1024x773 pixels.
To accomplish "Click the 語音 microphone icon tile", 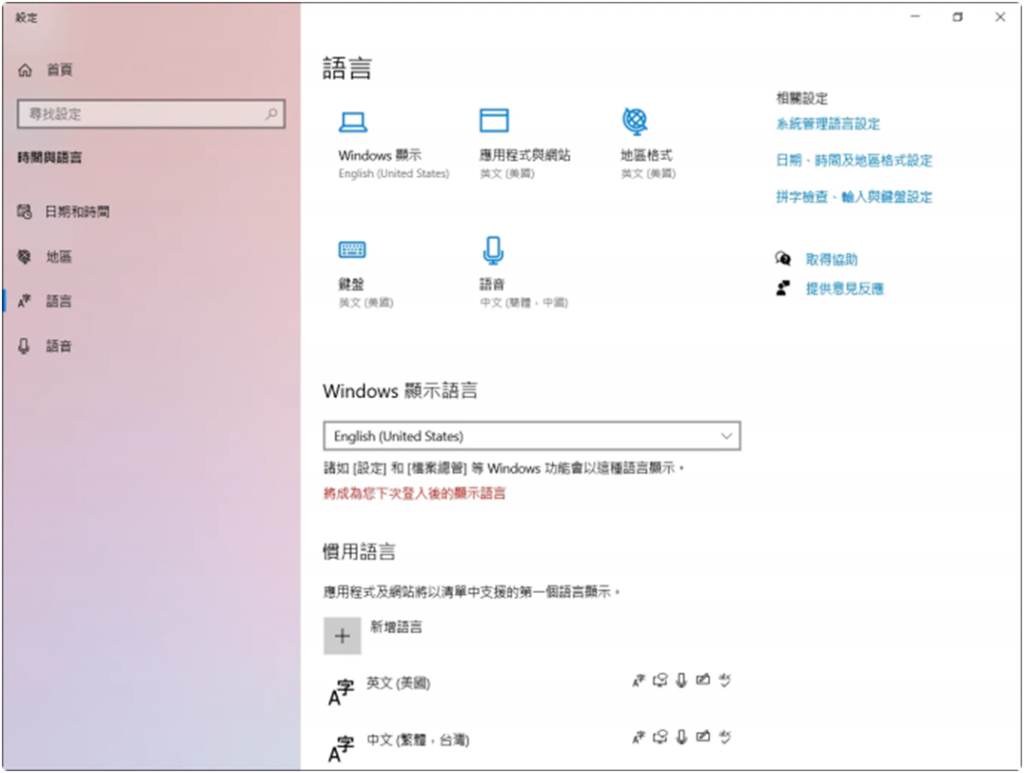I will tap(492, 249).
